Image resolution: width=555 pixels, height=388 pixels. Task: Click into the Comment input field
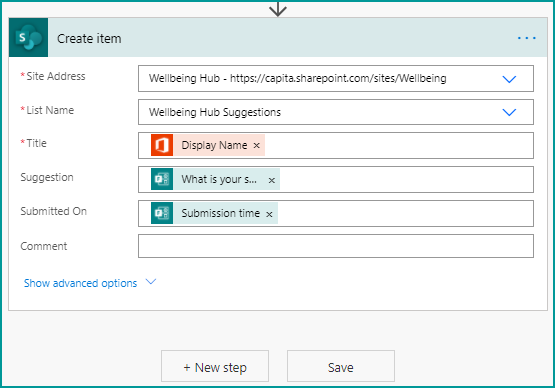pyautogui.click(x=336, y=246)
